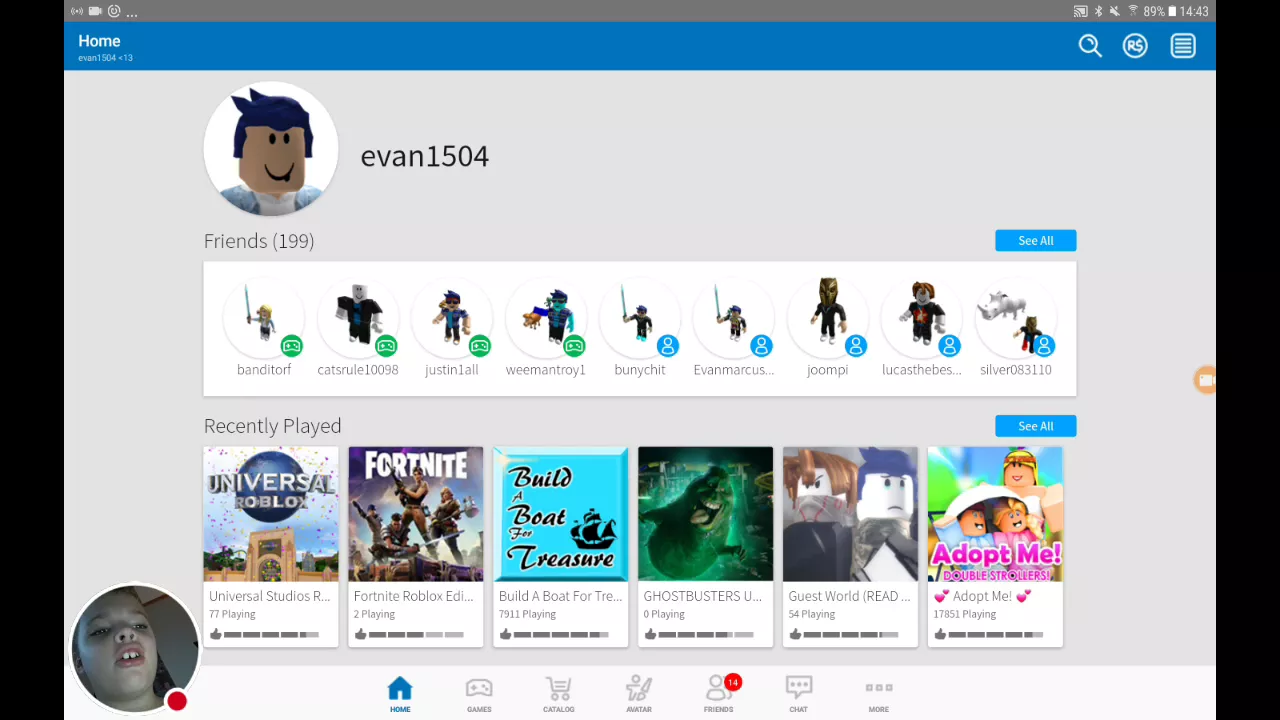
Task: Tap the battery indicator in status bar
Action: (x=1172, y=11)
